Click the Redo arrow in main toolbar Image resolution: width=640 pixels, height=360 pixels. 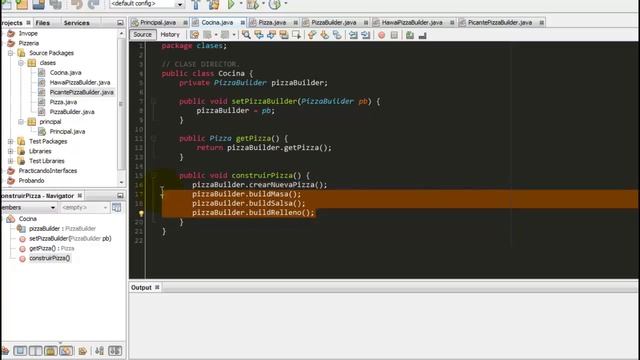(x=94, y=4)
